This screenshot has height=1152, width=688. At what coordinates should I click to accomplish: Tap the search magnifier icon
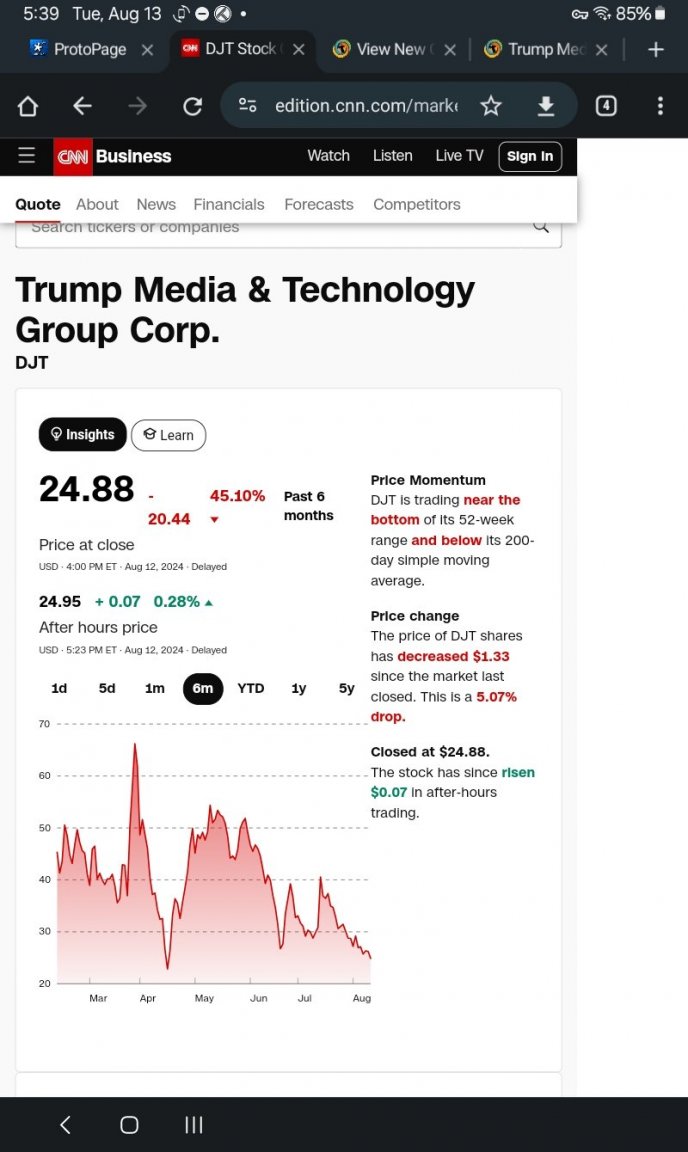[x=541, y=226]
